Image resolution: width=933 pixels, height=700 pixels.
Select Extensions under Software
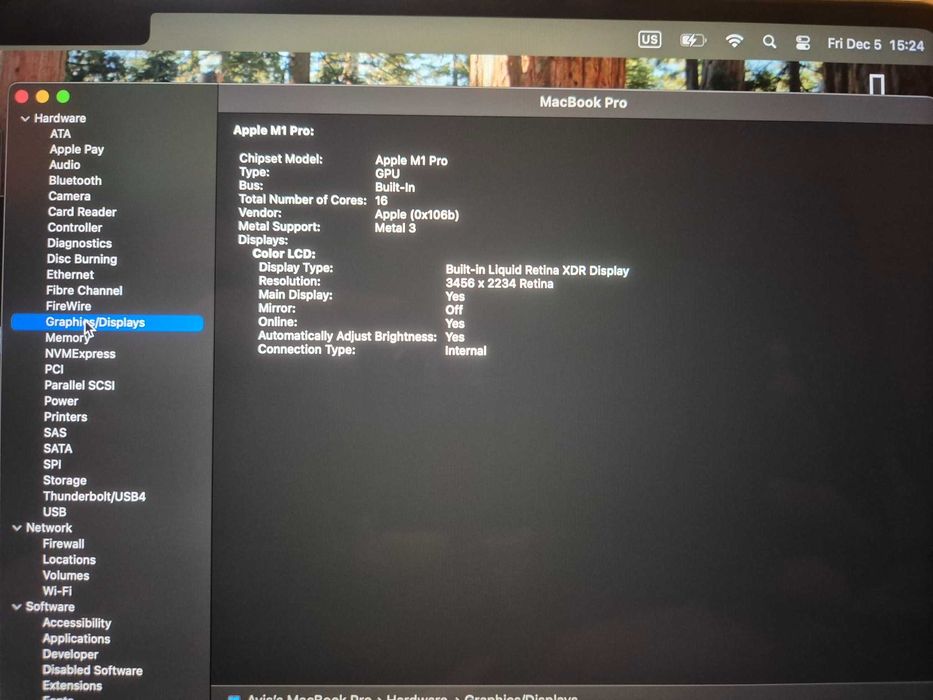coord(72,686)
